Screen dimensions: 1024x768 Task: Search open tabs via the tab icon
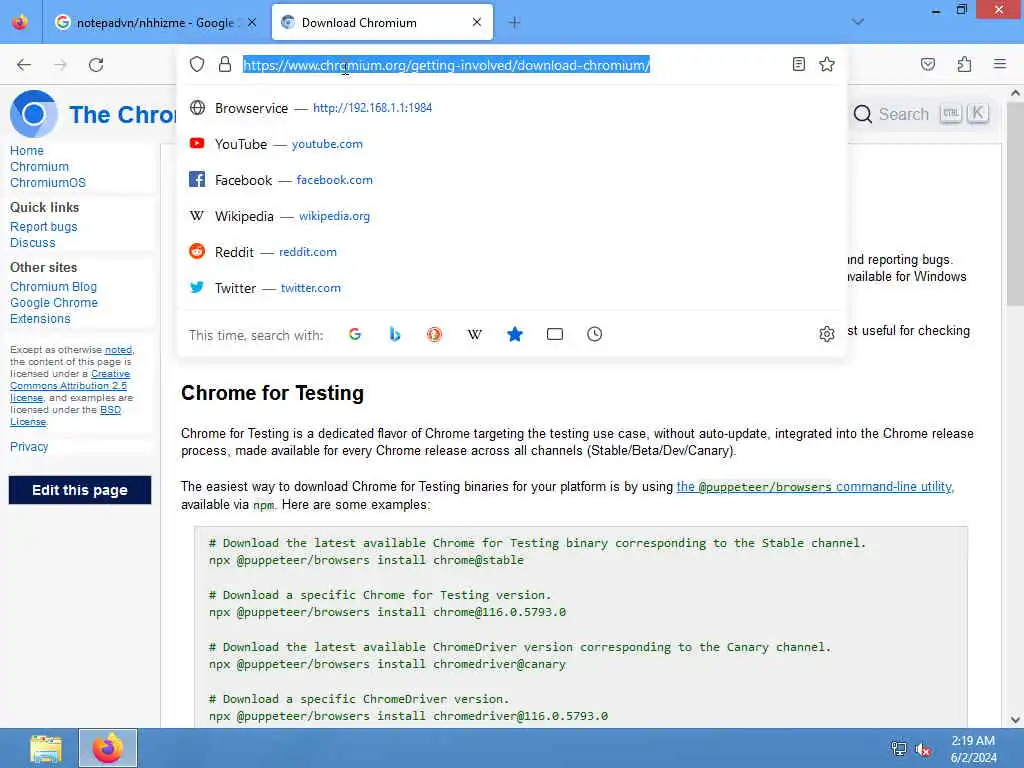point(554,334)
